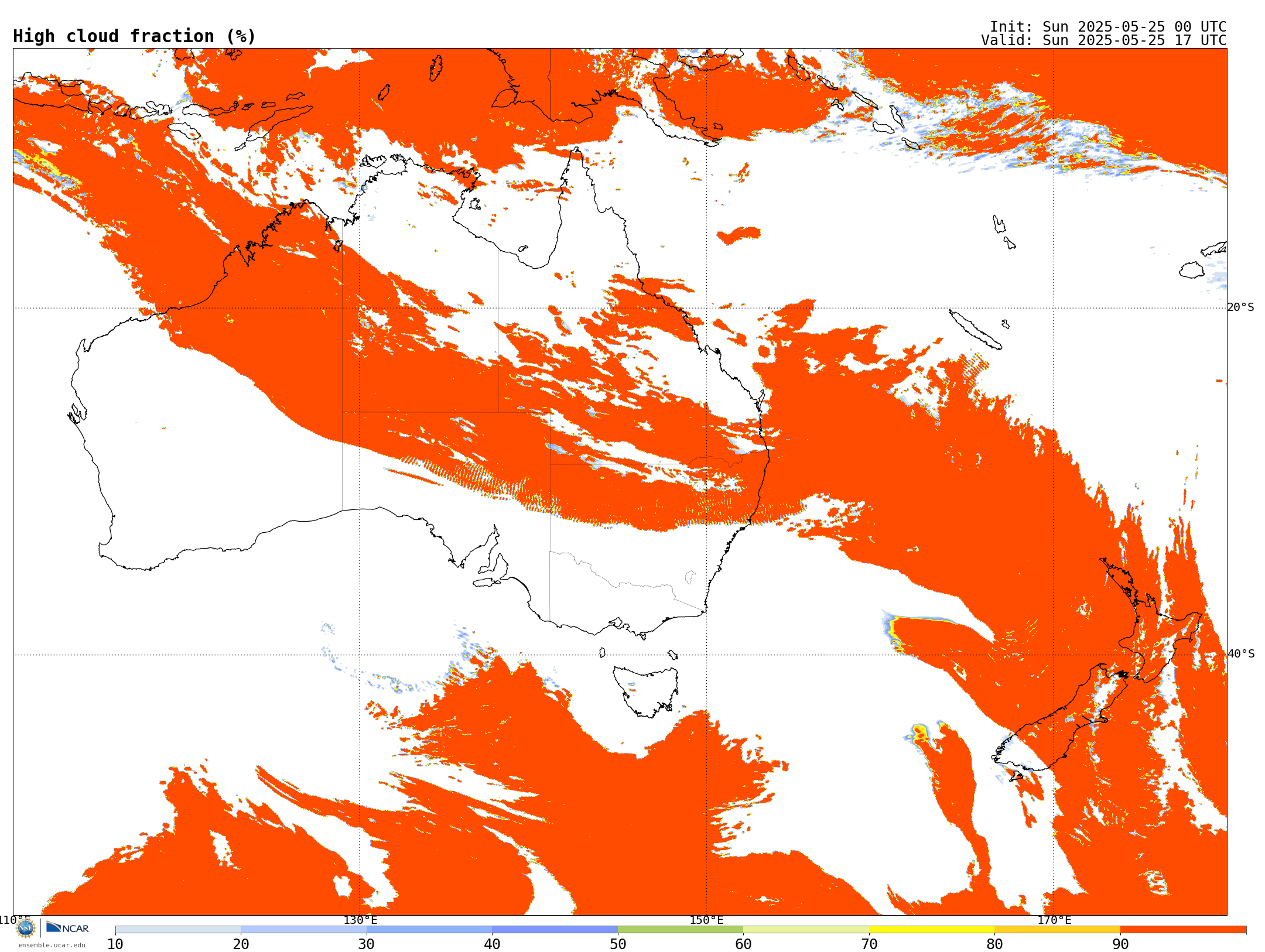
Task: Click the '40°S' latitude label
Action: [x=1241, y=654]
